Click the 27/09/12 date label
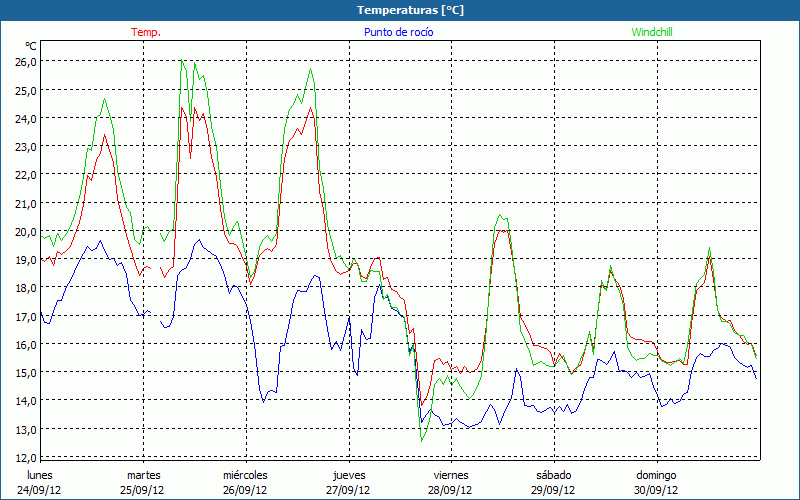The height and width of the screenshot is (500, 800). click(349, 490)
